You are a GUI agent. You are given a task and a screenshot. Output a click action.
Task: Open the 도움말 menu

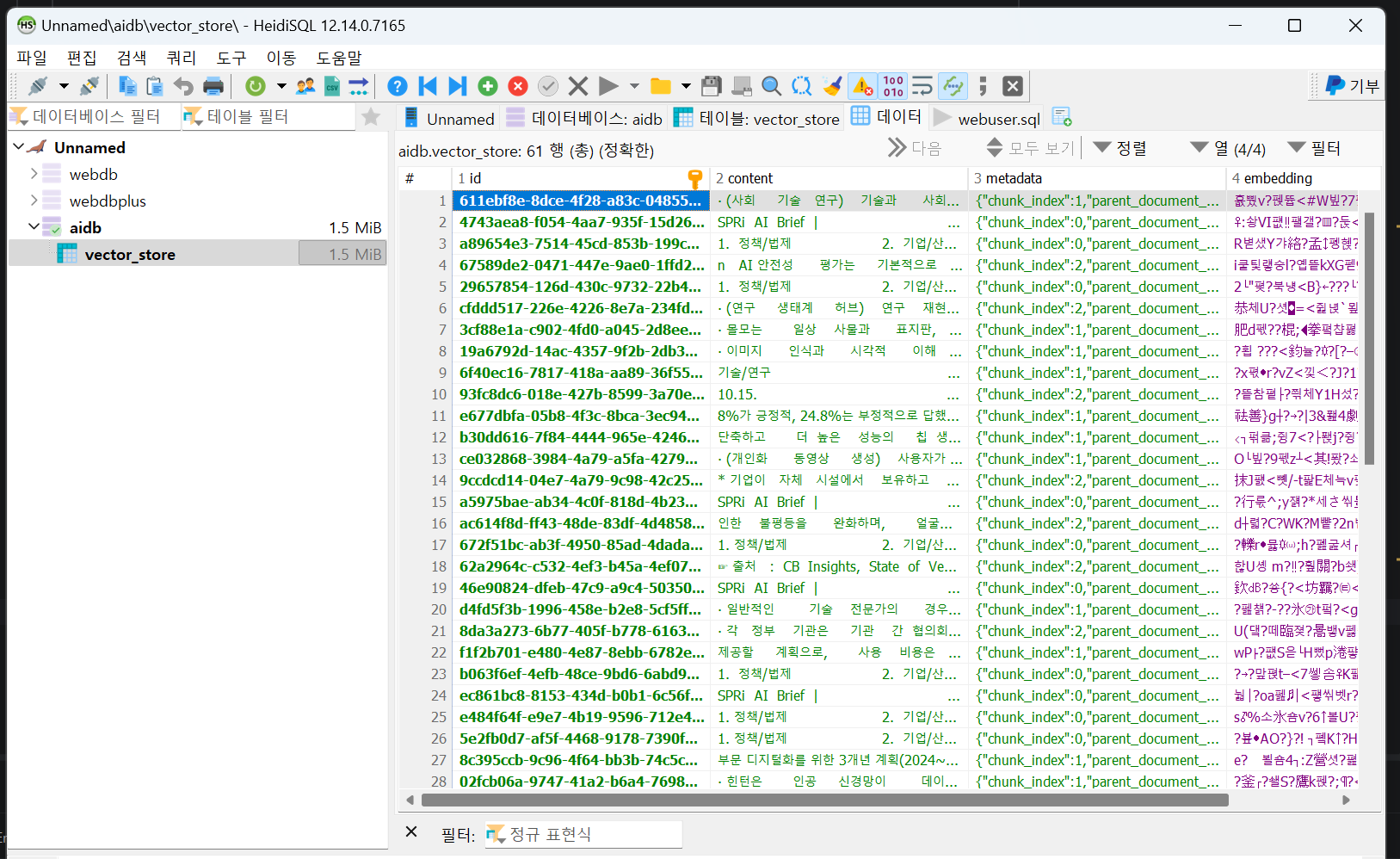click(339, 58)
